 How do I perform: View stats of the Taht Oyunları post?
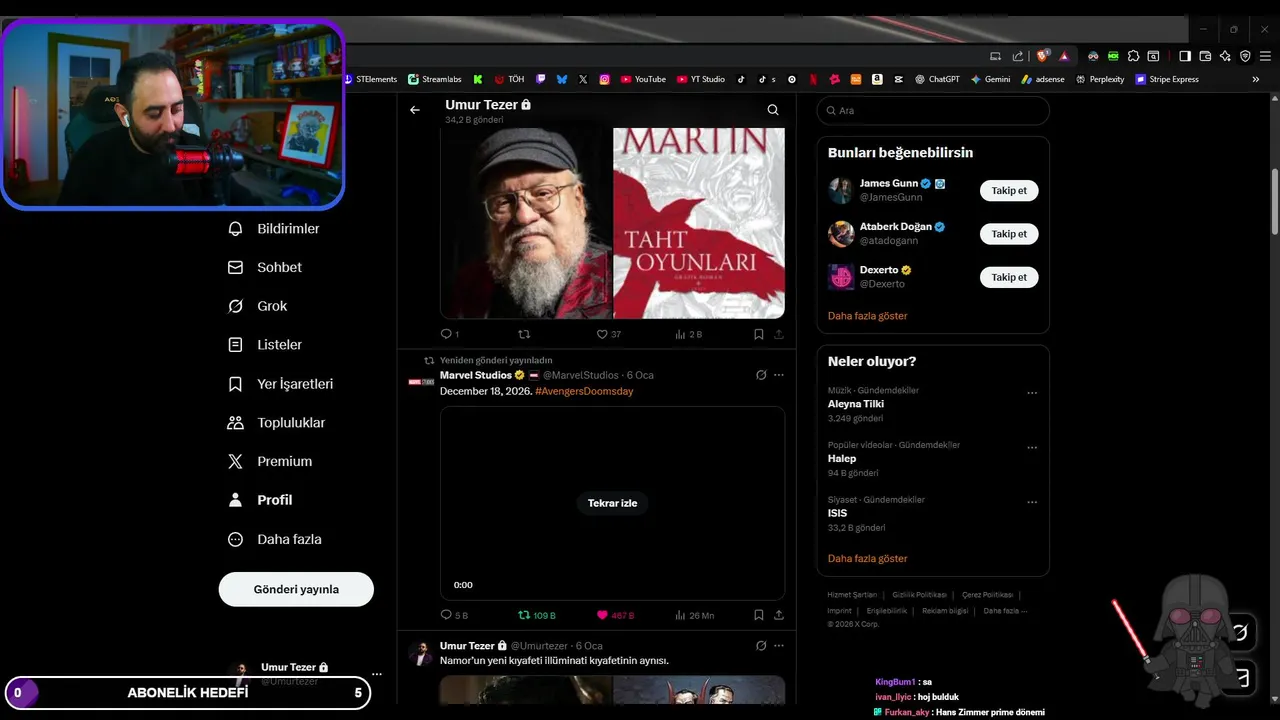pyautogui.click(x=688, y=334)
